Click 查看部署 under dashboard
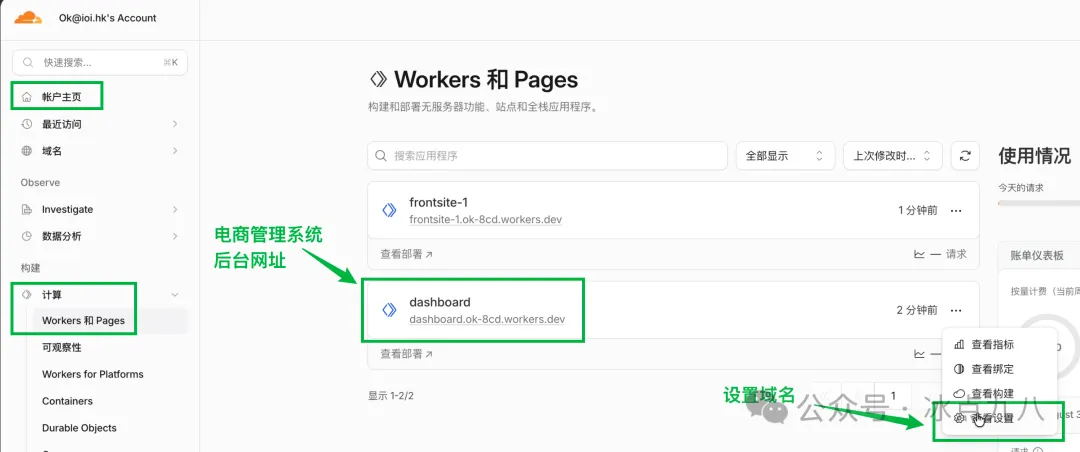Screen dimensions: 1080x452 click(x=406, y=354)
